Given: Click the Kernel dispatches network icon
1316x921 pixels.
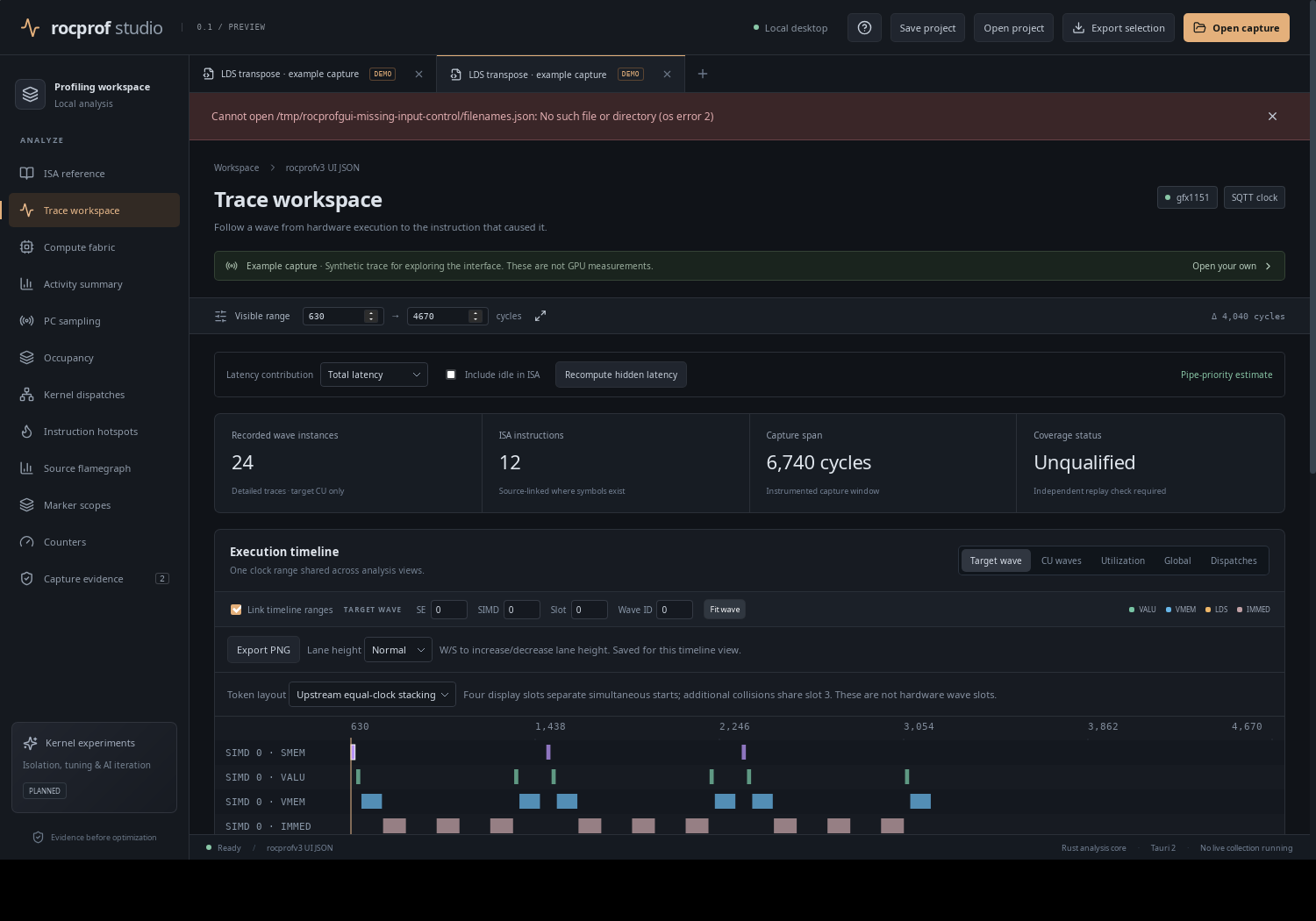Looking at the screenshot, I should 27,395.
